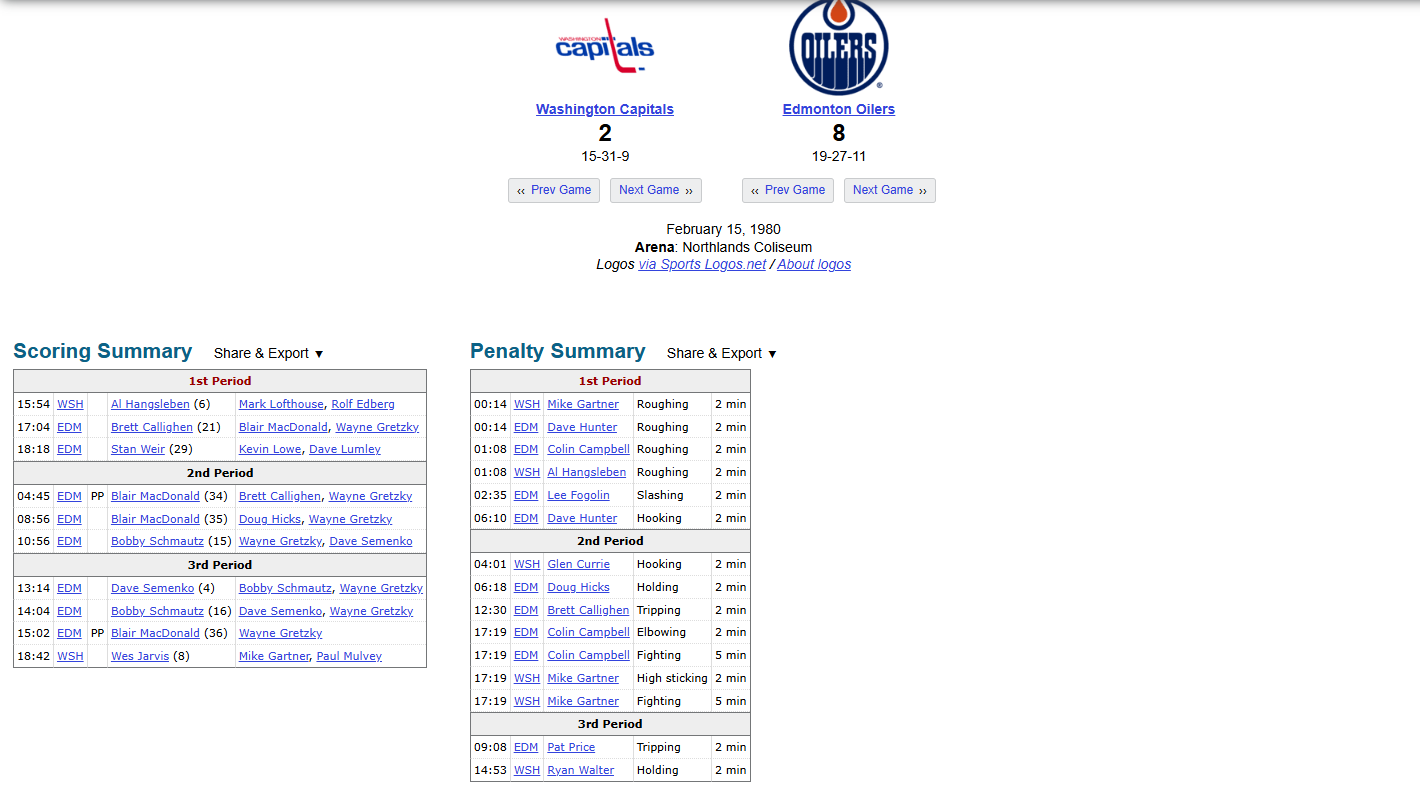Open Dave Lumley assist link

pos(345,449)
